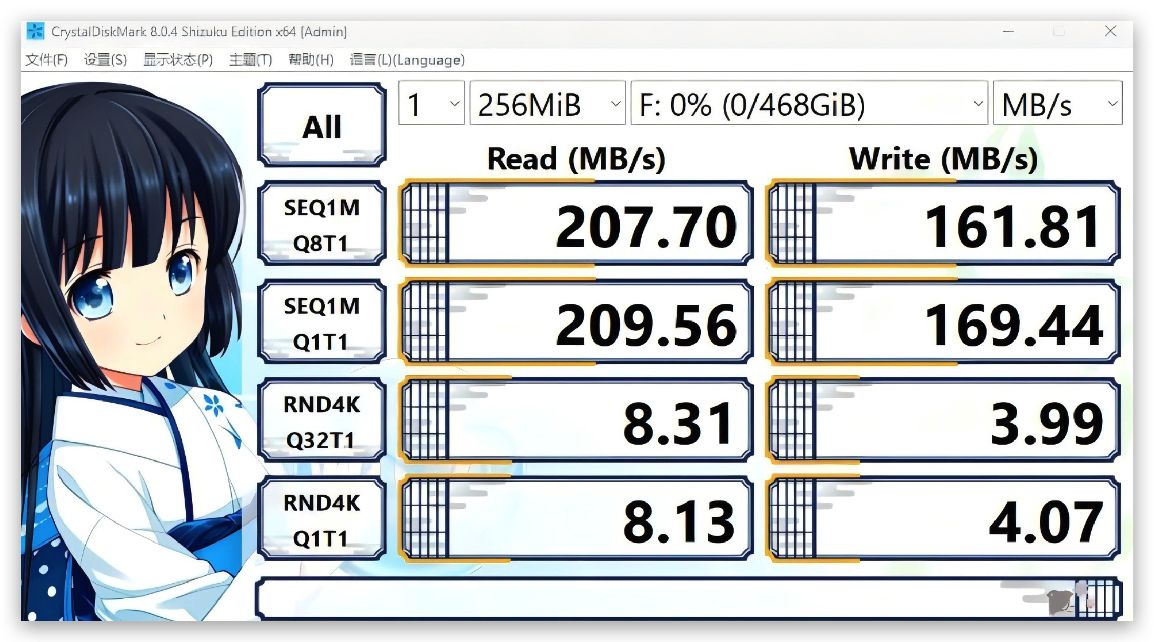Start the RND4K Q1T1 test
The height and width of the screenshot is (642, 1154).
coord(322,520)
